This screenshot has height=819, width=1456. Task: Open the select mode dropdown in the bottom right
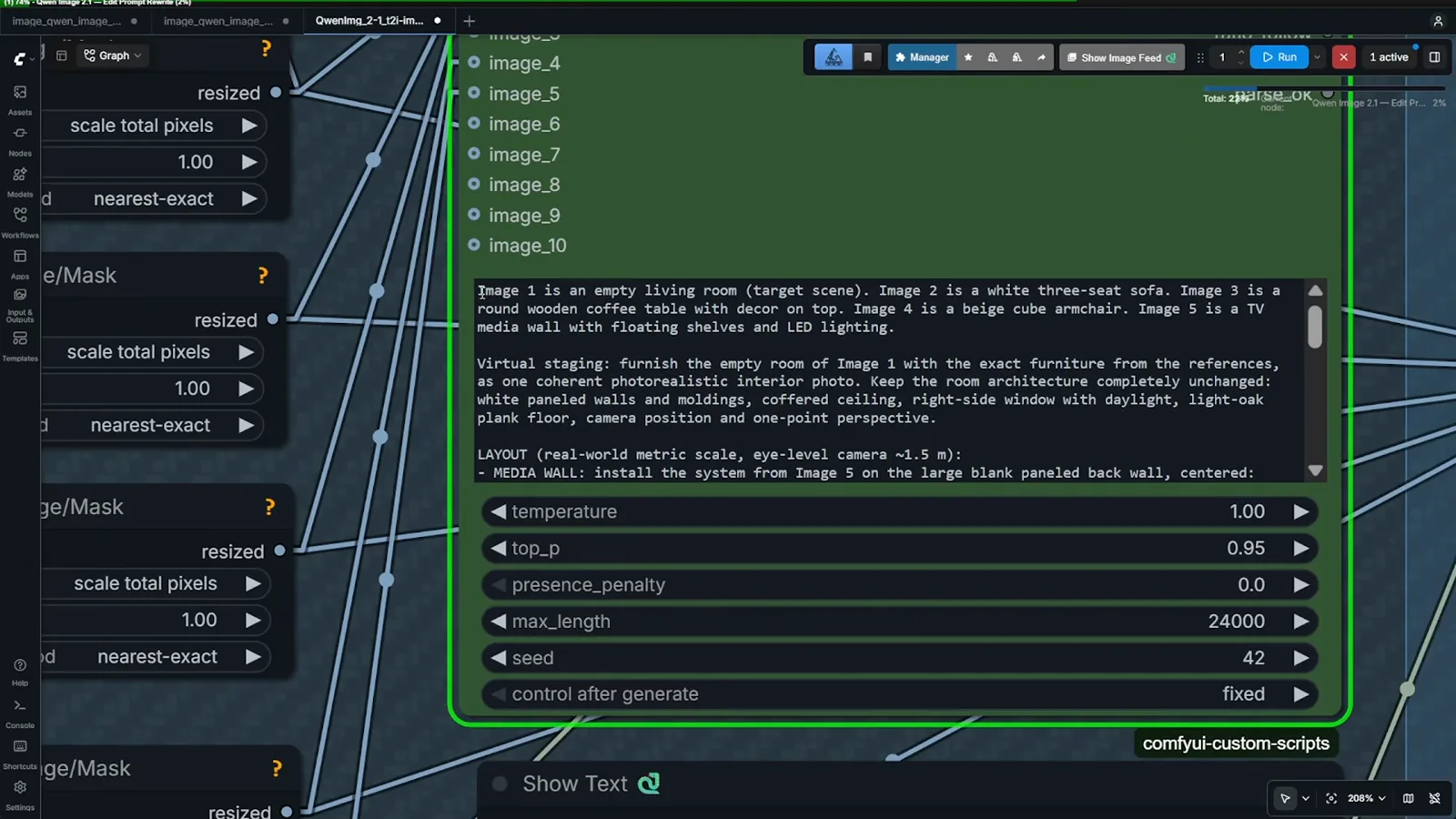coord(1306,798)
